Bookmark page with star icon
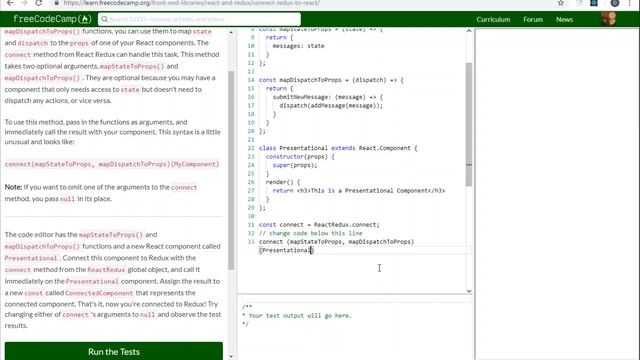Viewport: 640px width, 360px height. [561, 3]
